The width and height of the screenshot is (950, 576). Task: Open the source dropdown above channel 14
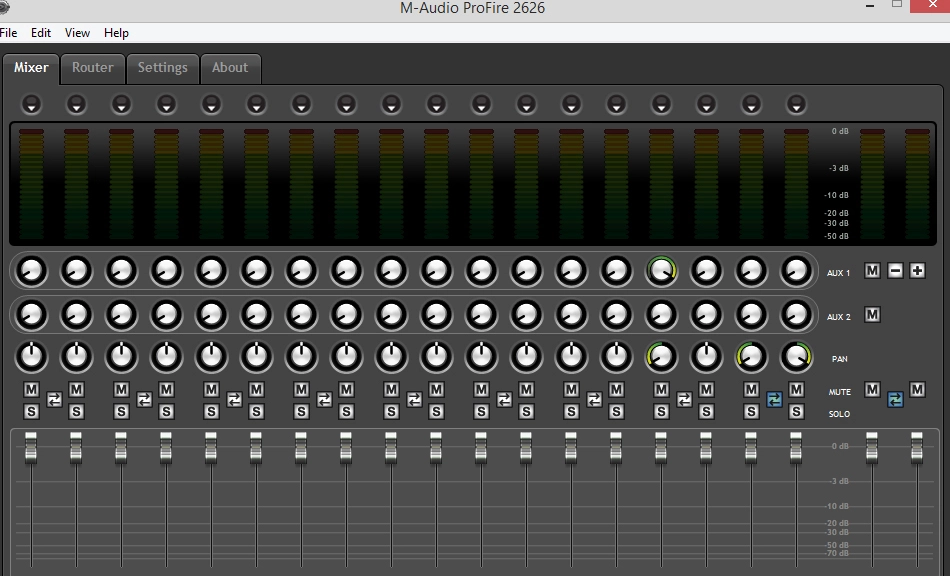(616, 104)
